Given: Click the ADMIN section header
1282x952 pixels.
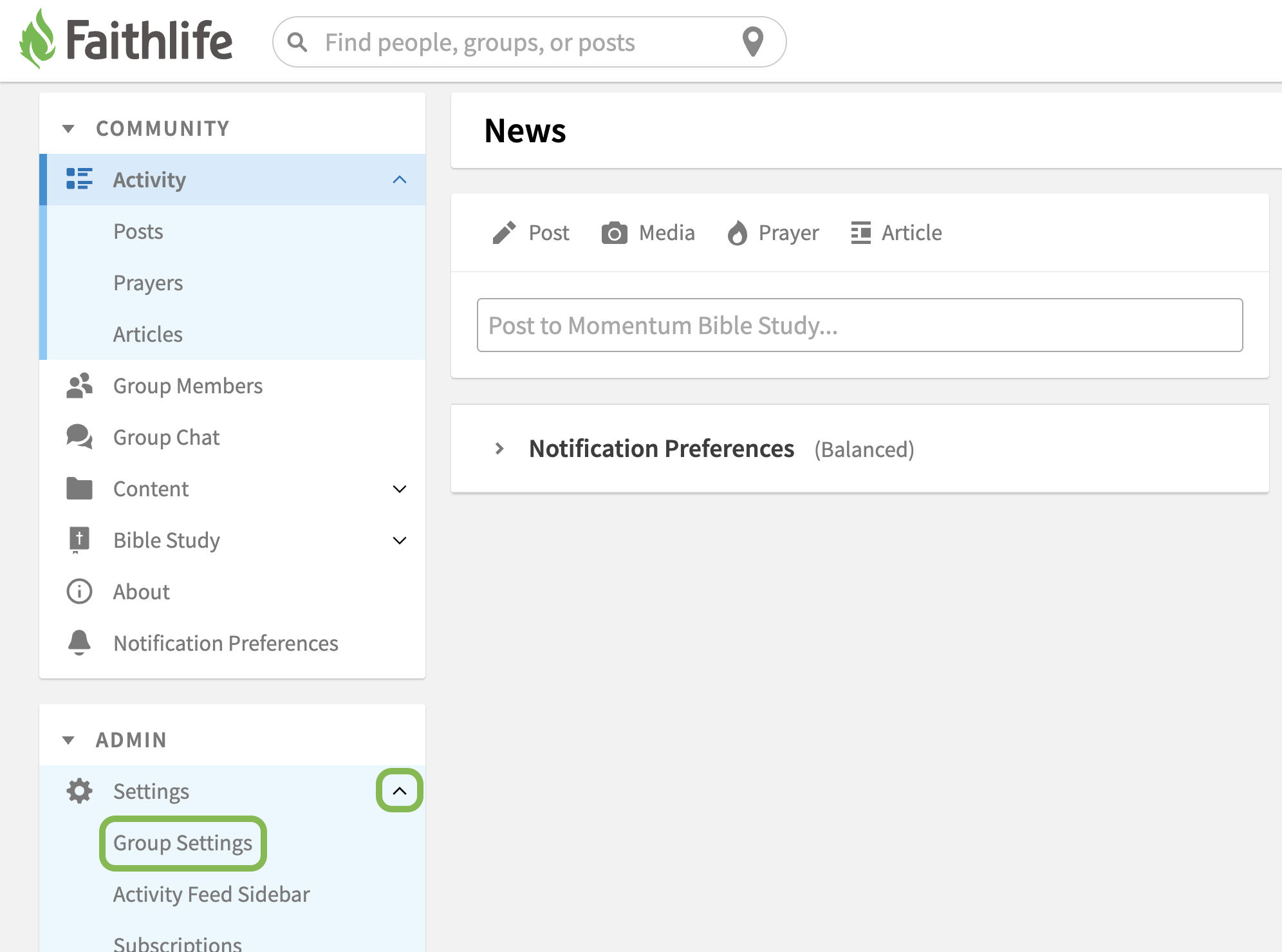Looking at the screenshot, I should coord(131,740).
